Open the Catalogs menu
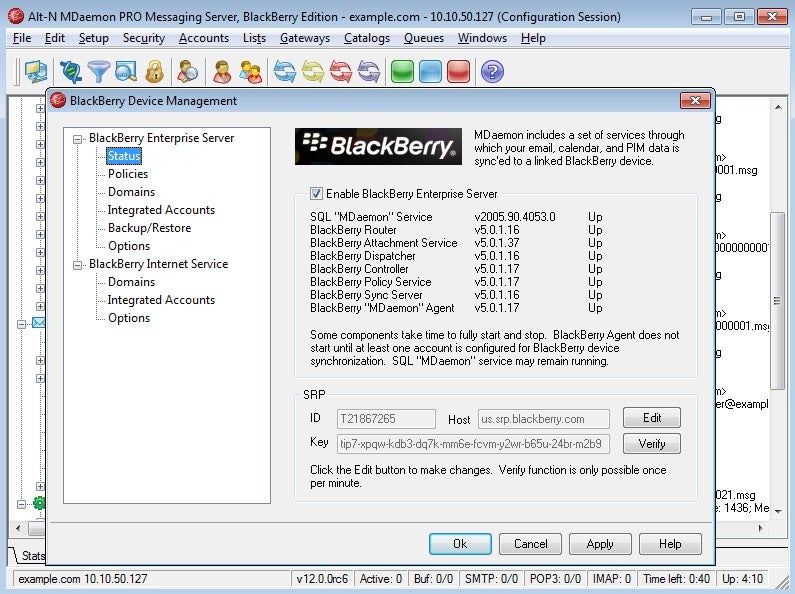Screen dimensions: 795x594 click(x=367, y=38)
